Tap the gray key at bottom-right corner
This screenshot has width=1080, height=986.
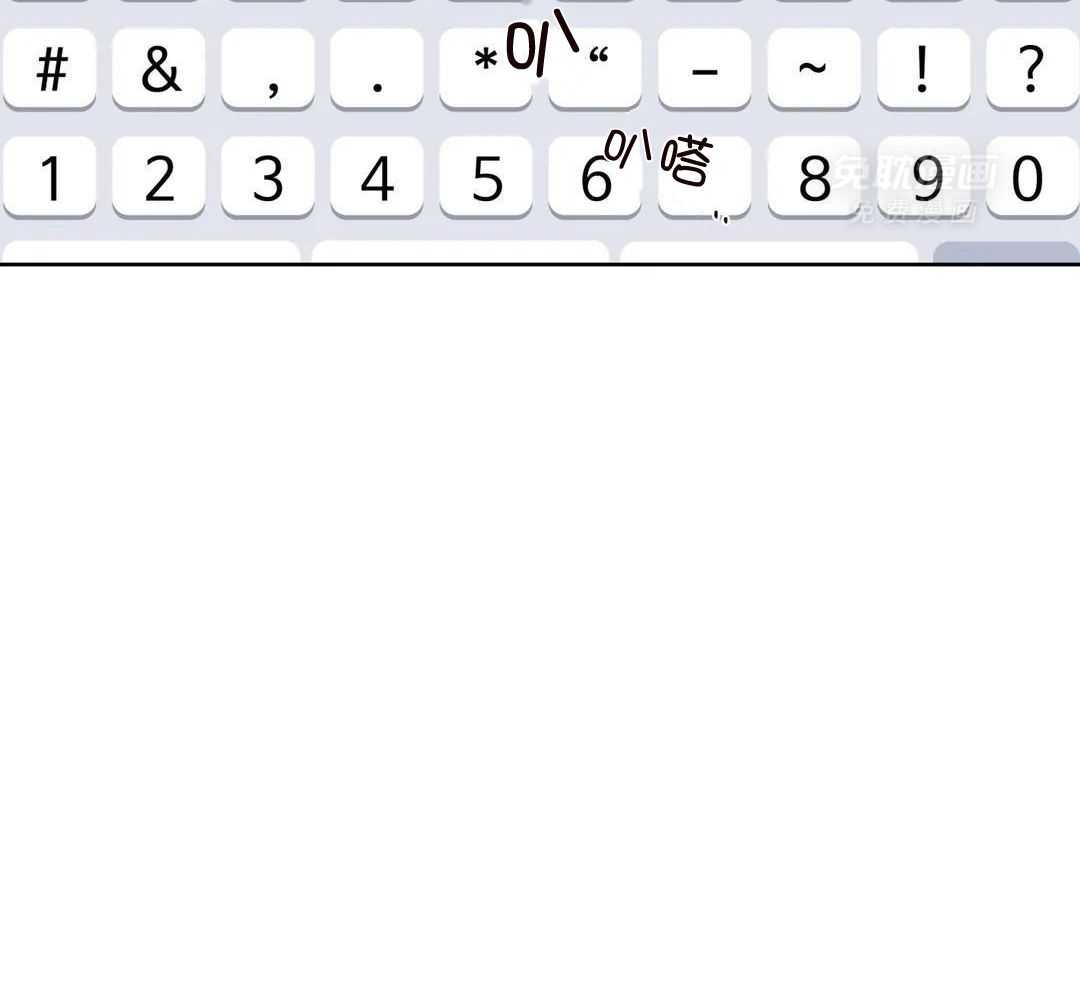1006,252
